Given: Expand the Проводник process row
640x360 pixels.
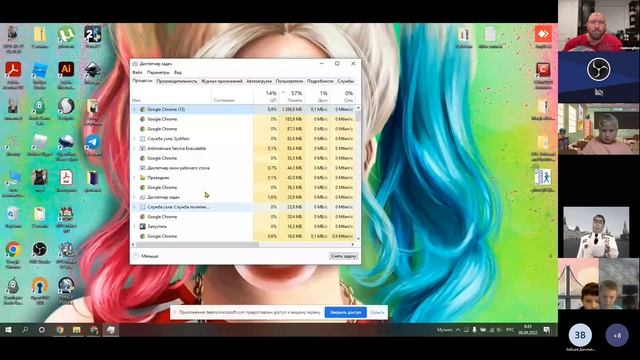Looking at the screenshot, I should (x=134, y=178).
